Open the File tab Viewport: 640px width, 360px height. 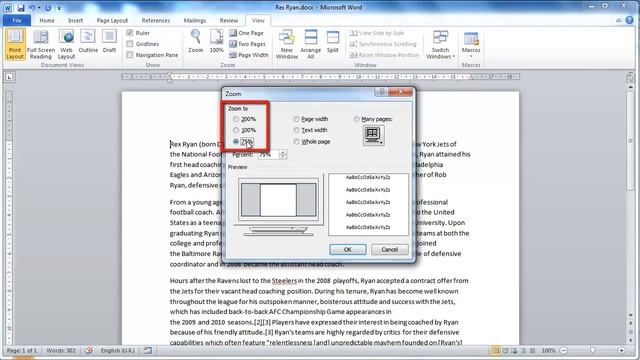click(17, 20)
